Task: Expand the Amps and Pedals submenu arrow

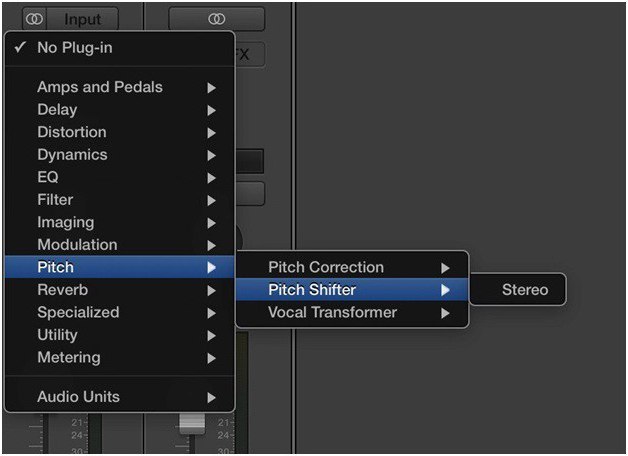Action: point(211,88)
